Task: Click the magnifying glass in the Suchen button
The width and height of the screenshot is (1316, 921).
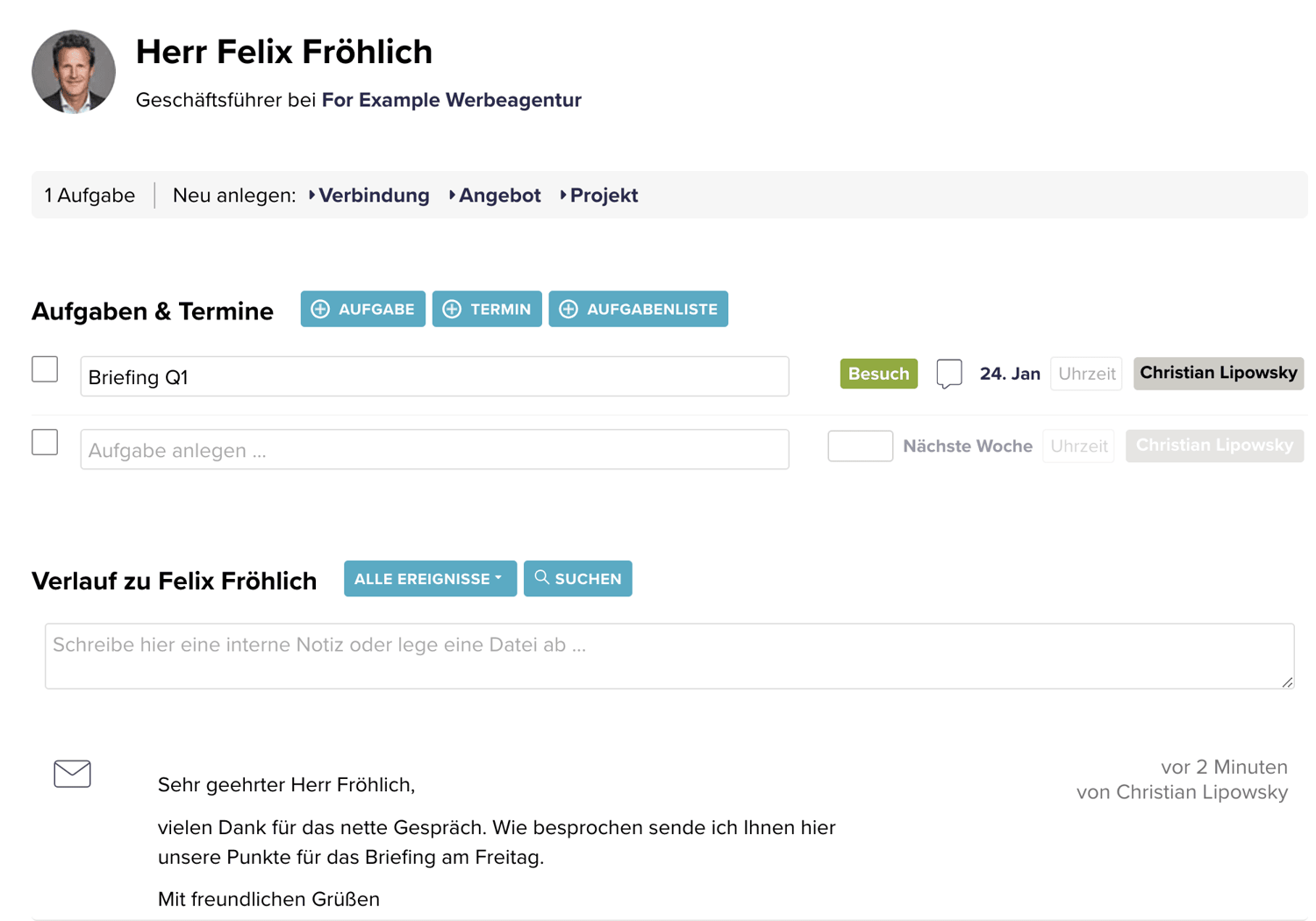Action: tap(541, 577)
